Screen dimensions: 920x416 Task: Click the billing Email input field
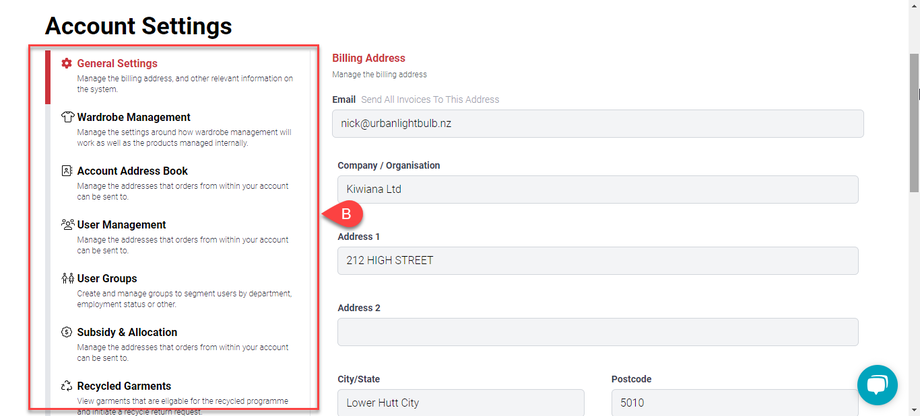tap(597, 123)
